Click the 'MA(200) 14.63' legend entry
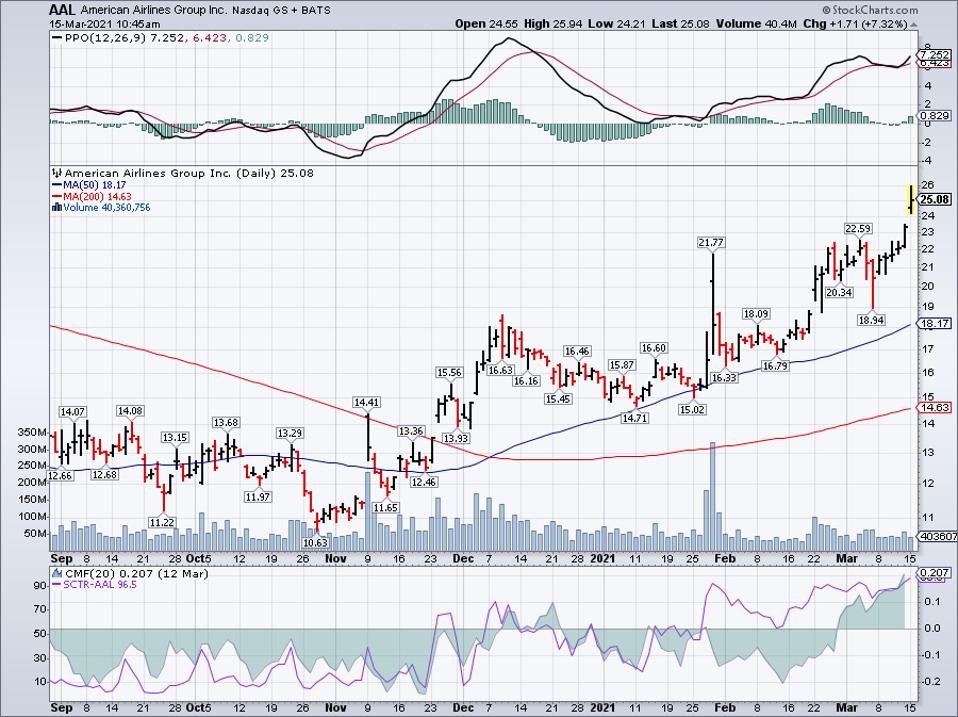 click(97, 196)
